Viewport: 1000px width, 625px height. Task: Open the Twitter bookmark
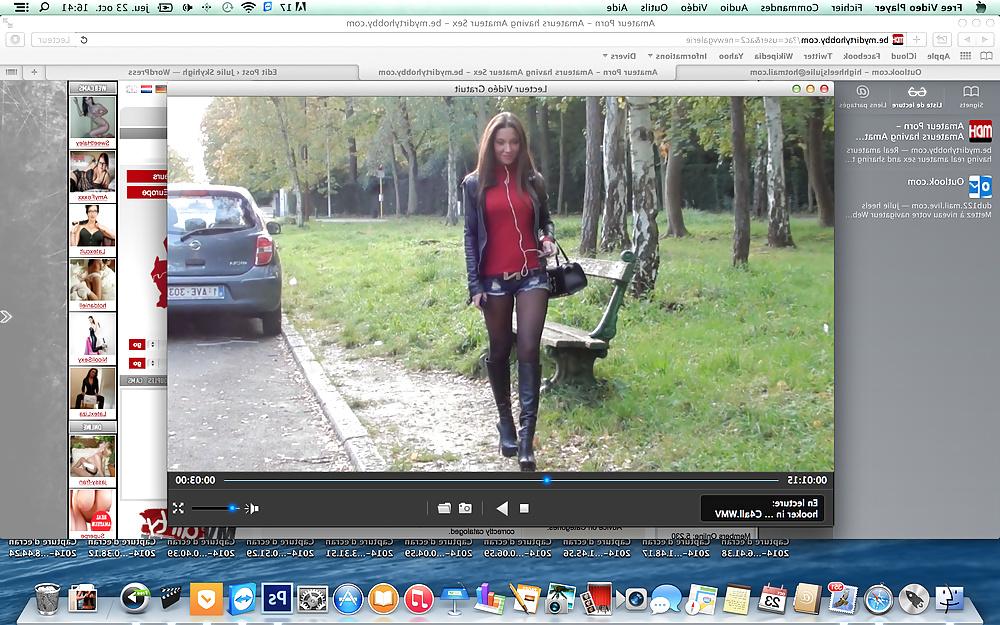coord(818,56)
